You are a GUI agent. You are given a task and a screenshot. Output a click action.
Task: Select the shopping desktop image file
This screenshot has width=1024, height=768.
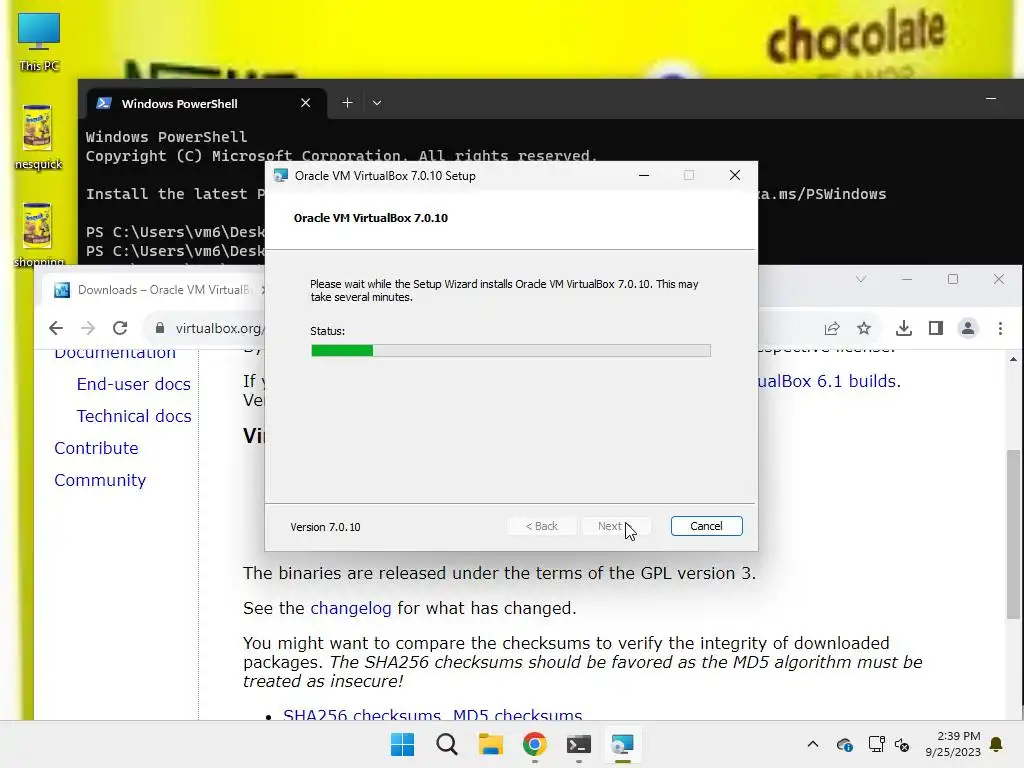click(38, 234)
